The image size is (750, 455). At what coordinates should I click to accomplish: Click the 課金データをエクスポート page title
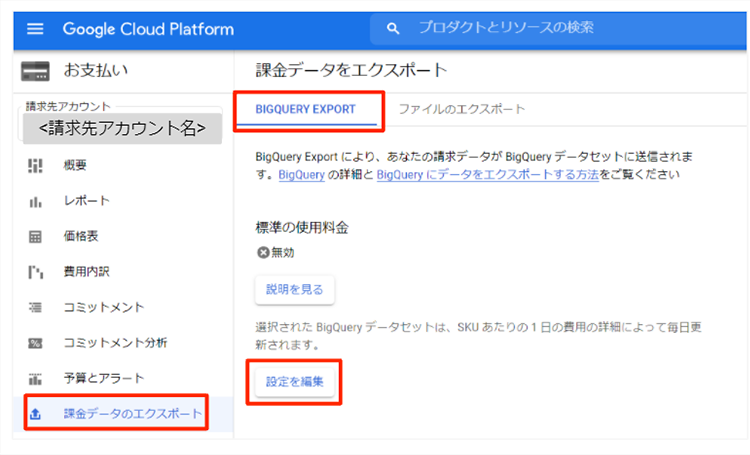[352, 70]
